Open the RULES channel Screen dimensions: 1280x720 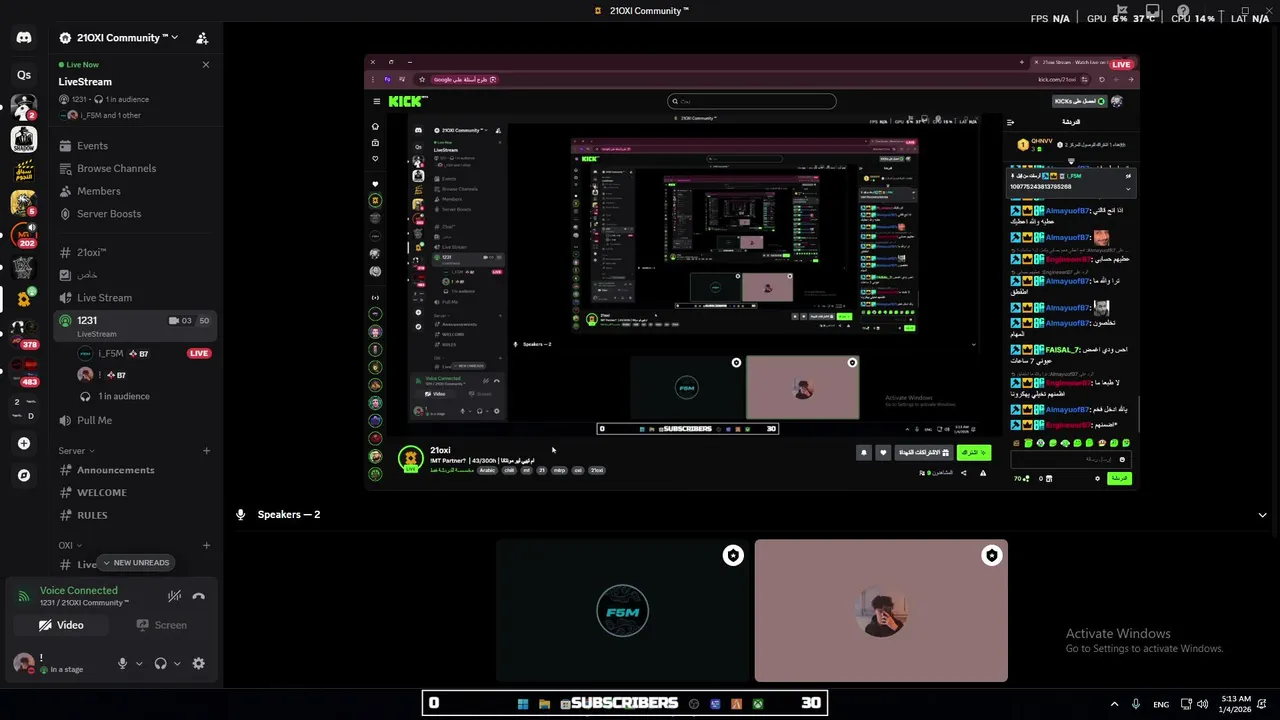click(135, 515)
